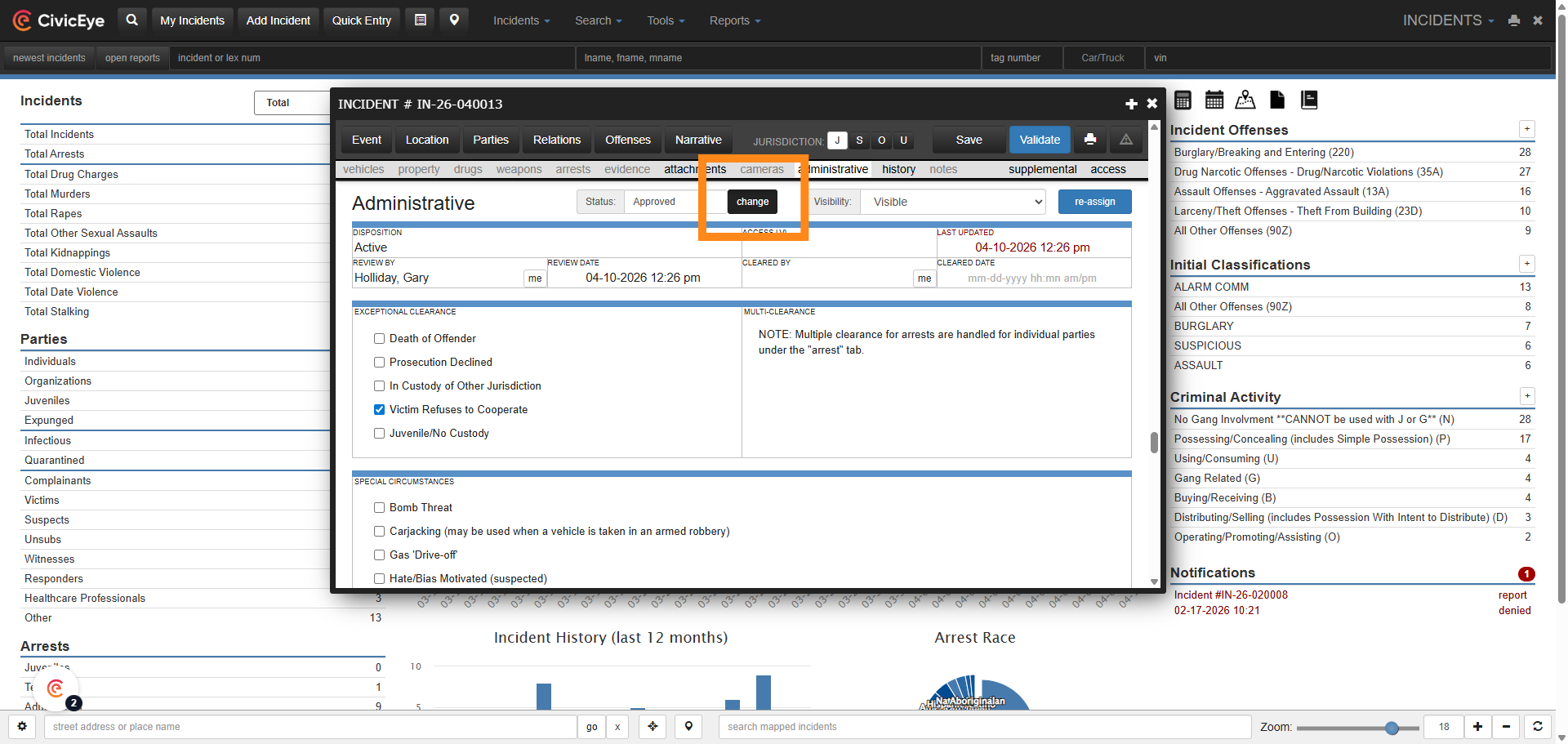Increase zoom with the plus button
1568x744 pixels.
[1477, 726]
